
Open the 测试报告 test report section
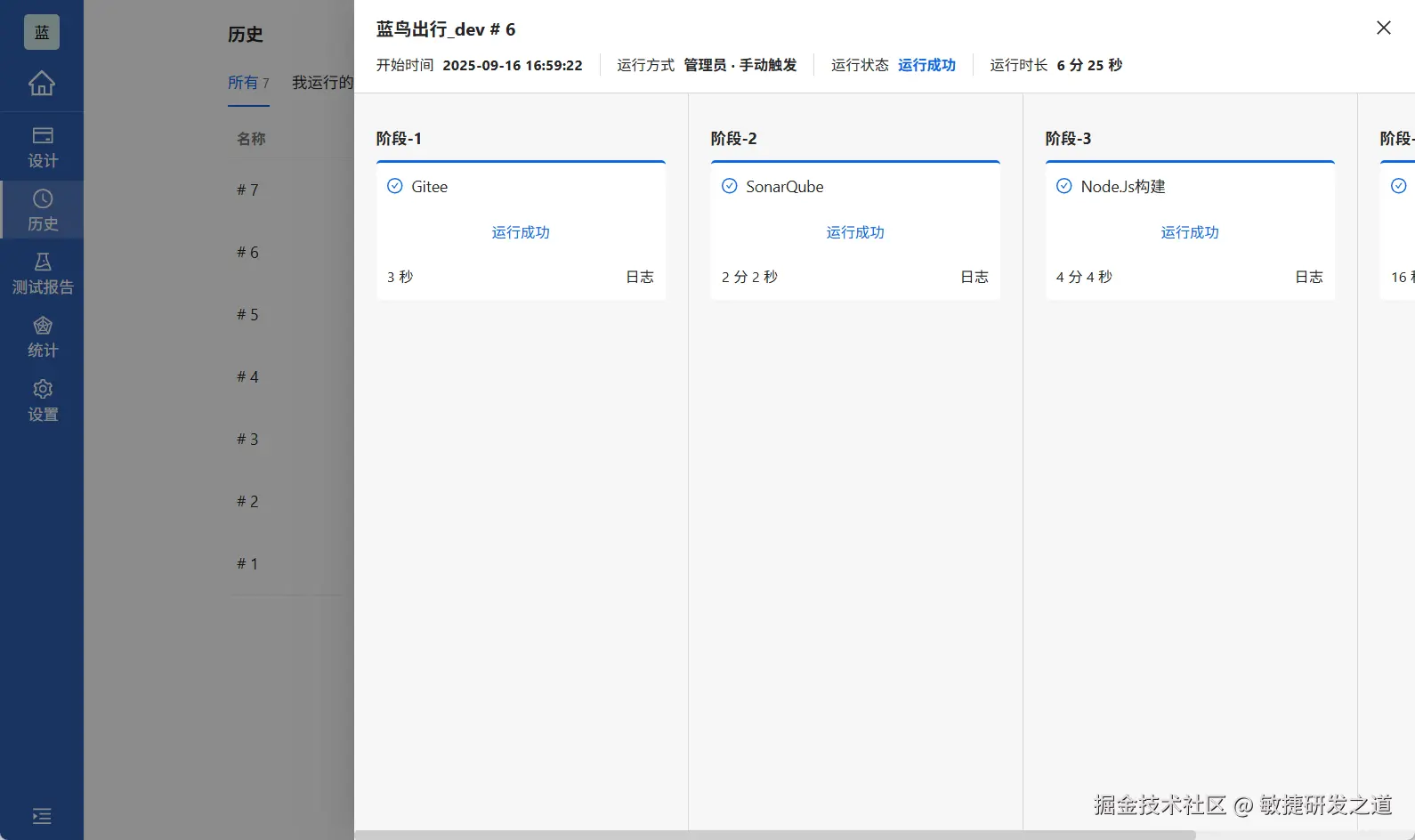[42, 274]
